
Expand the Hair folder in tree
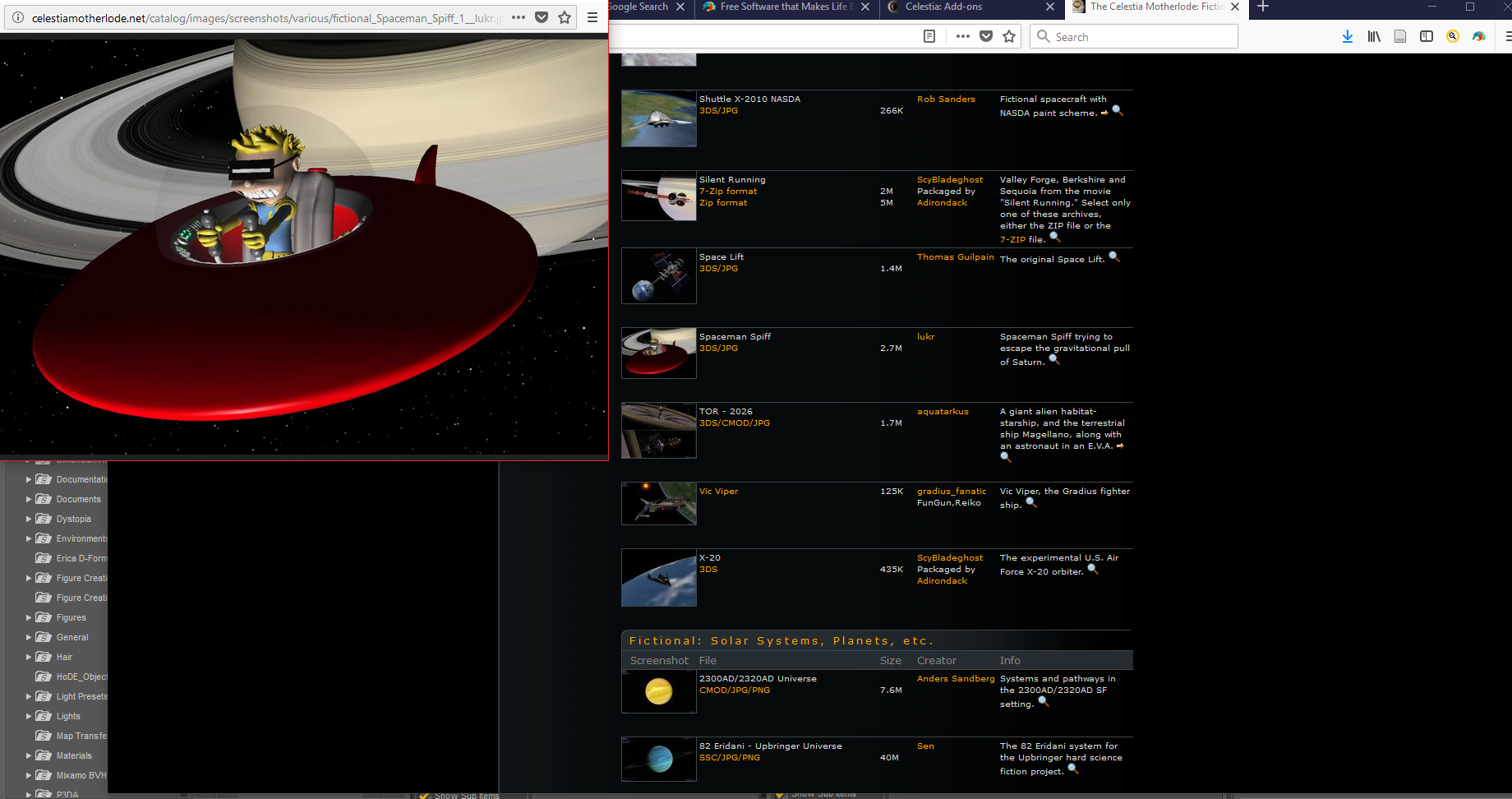pos(29,657)
